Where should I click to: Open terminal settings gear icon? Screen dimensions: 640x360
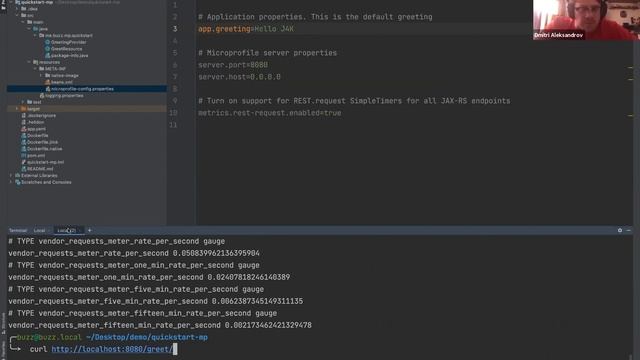620,230
